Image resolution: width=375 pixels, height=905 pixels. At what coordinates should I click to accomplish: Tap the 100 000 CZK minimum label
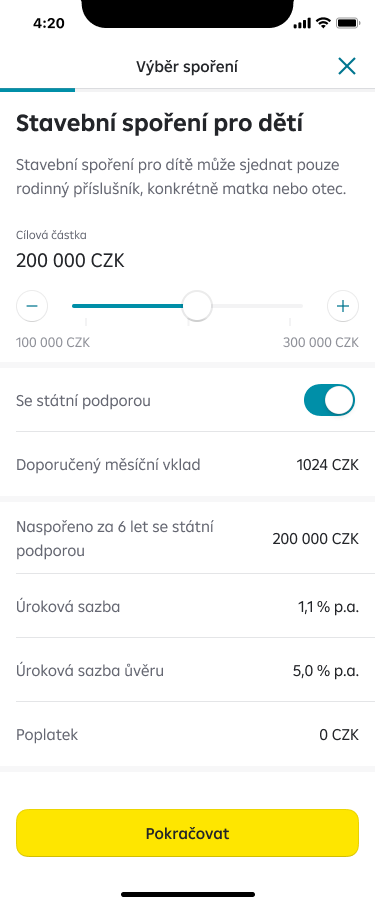(53, 342)
